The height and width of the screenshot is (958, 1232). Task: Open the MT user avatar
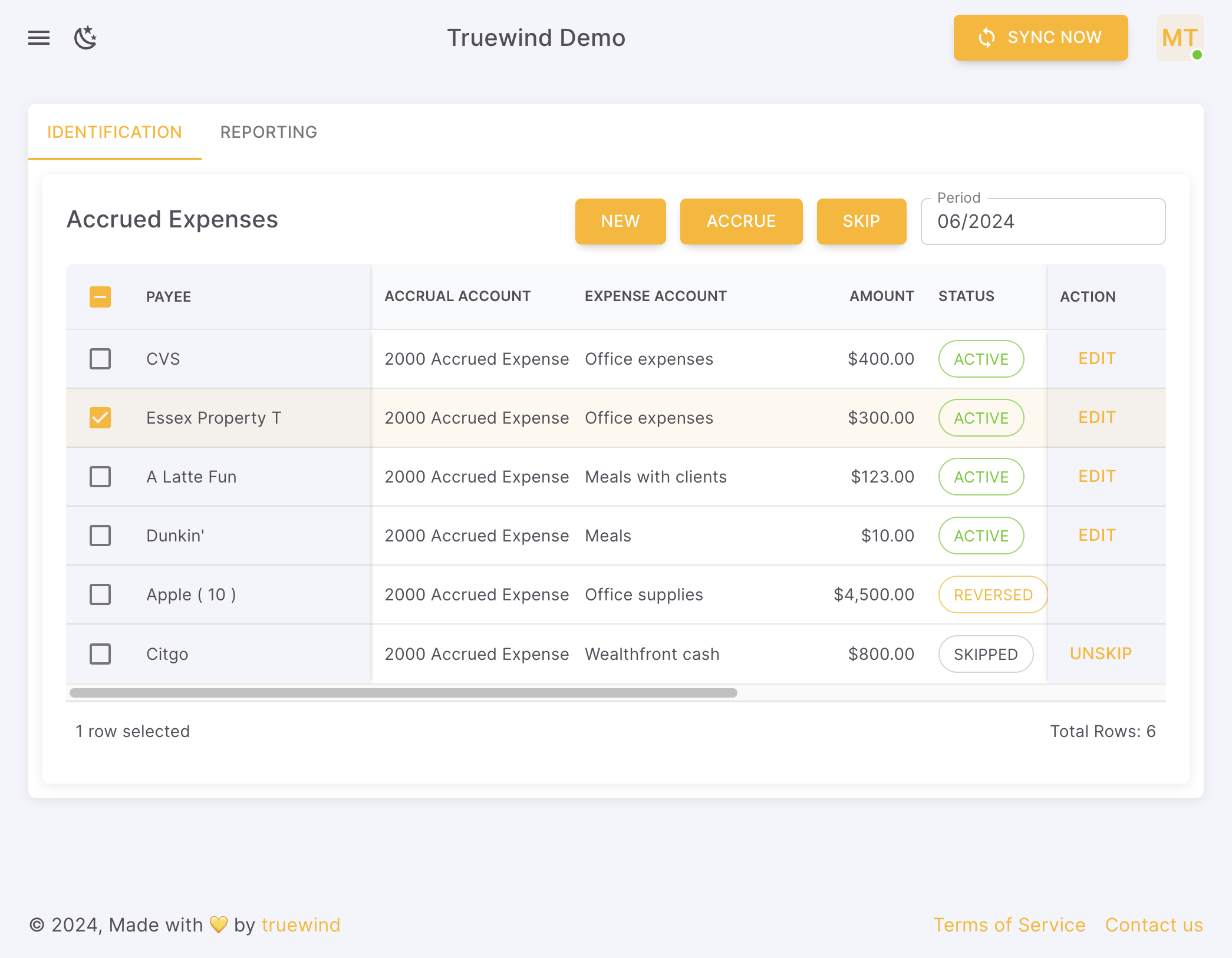pos(1180,38)
